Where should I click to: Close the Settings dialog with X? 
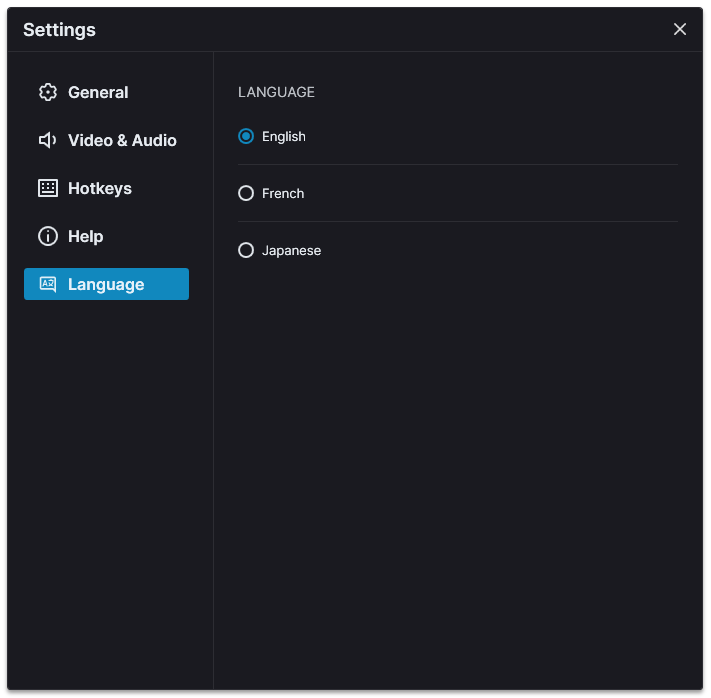click(679, 29)
